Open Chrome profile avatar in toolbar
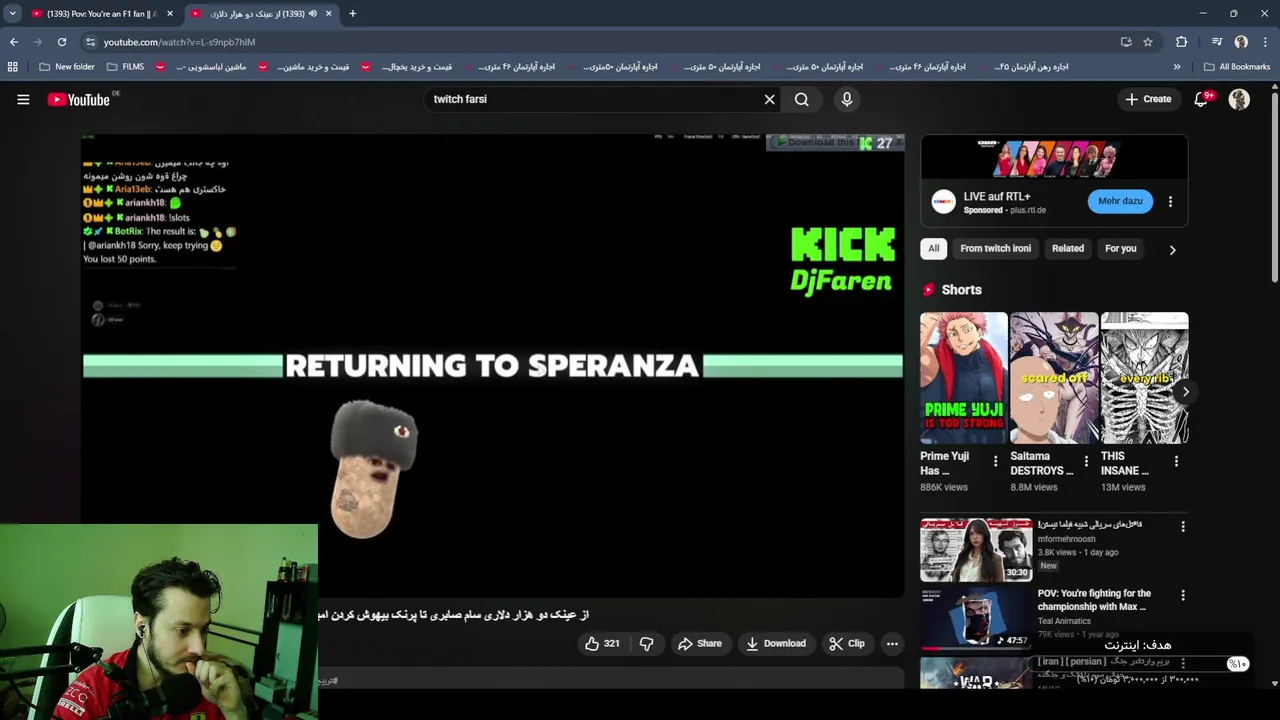This screenshot has height=720, width=1280. 1241,42
